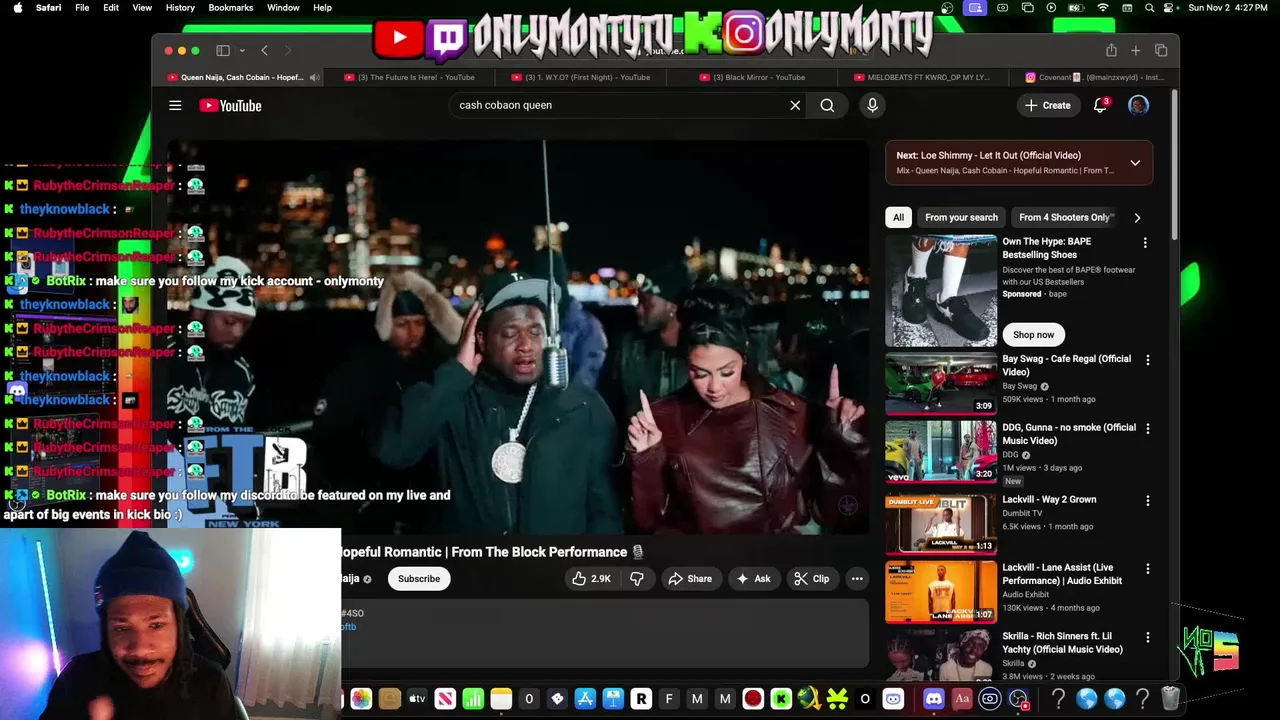
Task: Open the Safari History menu
Action: coord(180,7)
